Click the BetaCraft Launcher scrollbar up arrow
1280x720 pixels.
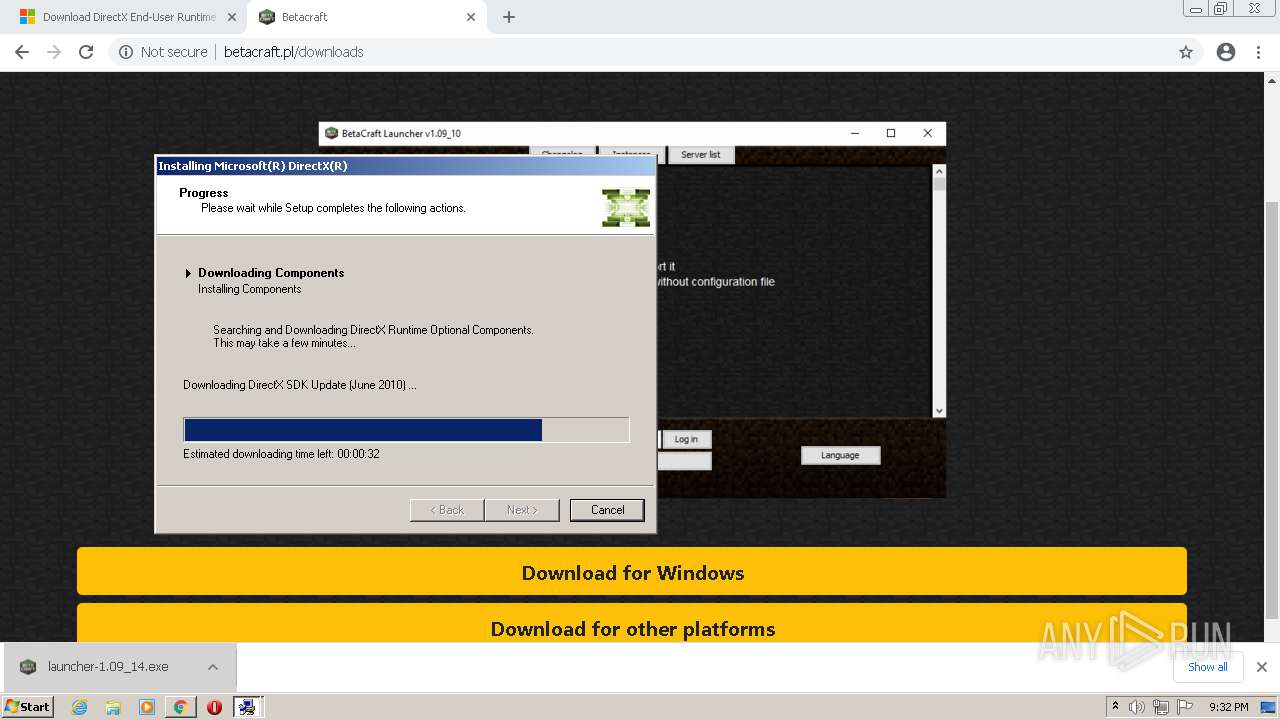click(938, 171)
